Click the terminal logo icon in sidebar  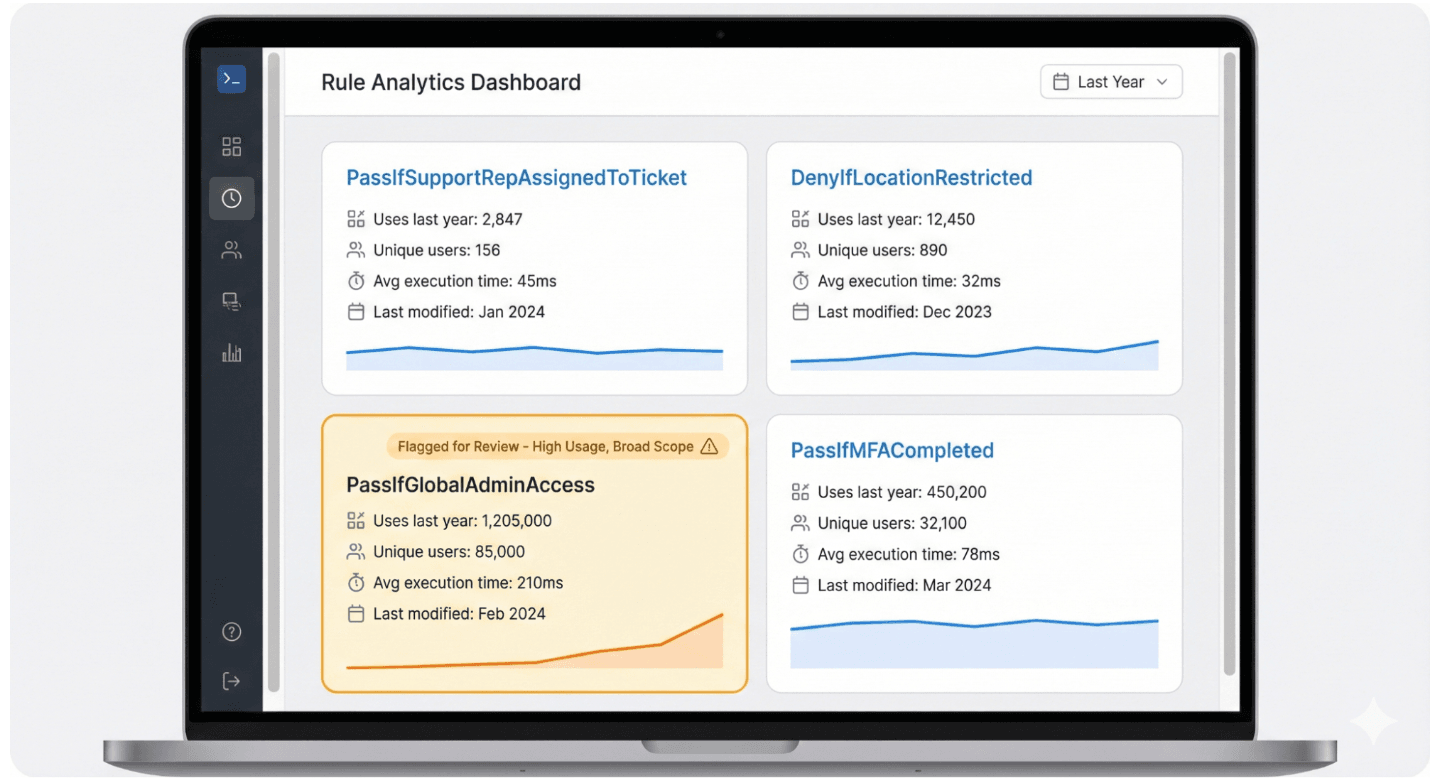(x=232, y=79)
